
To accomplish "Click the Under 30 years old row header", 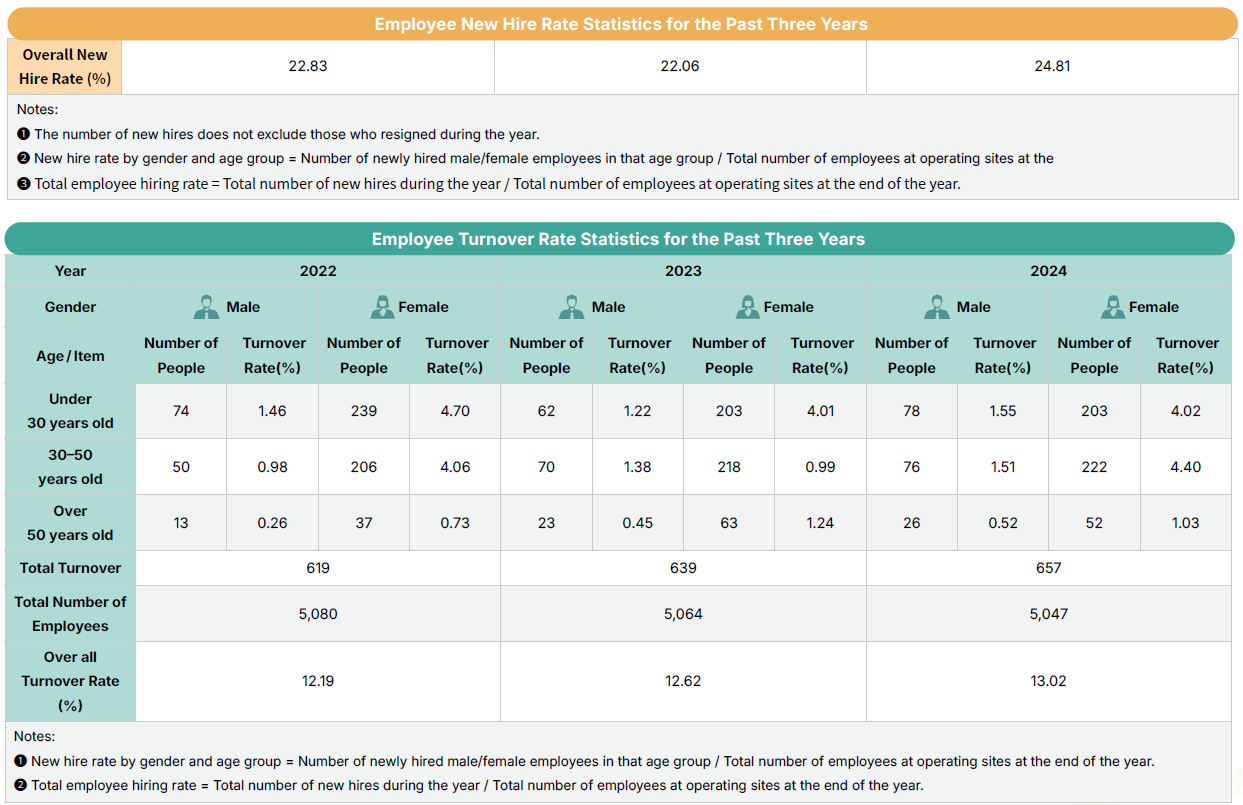I will 69,410.
